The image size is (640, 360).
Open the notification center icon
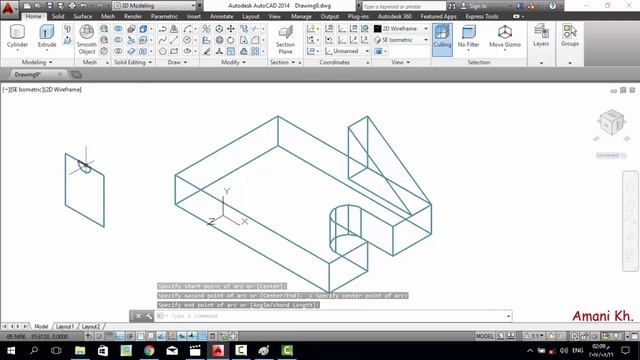tap(625, 351)
